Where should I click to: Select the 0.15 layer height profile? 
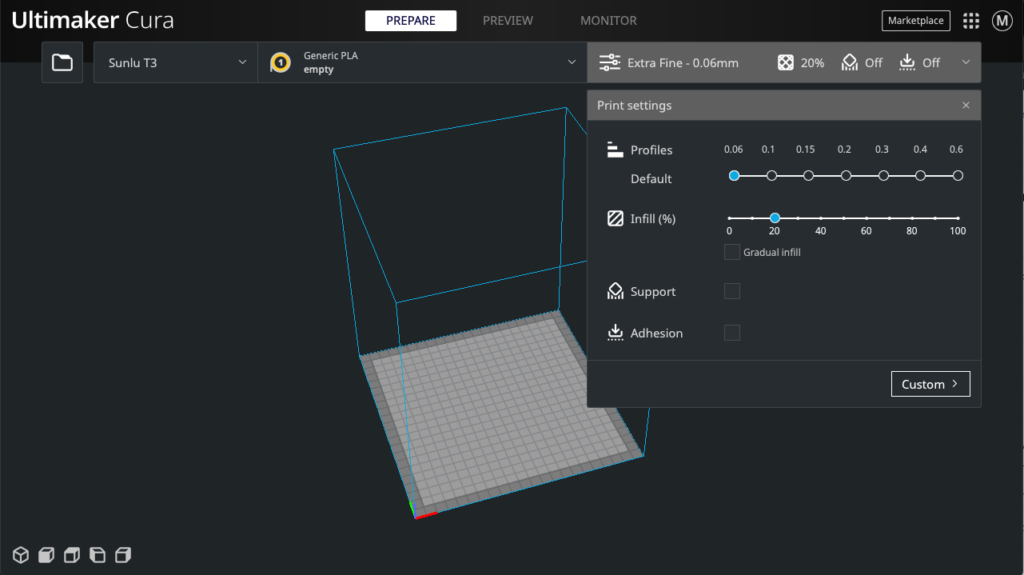[808, 176]
